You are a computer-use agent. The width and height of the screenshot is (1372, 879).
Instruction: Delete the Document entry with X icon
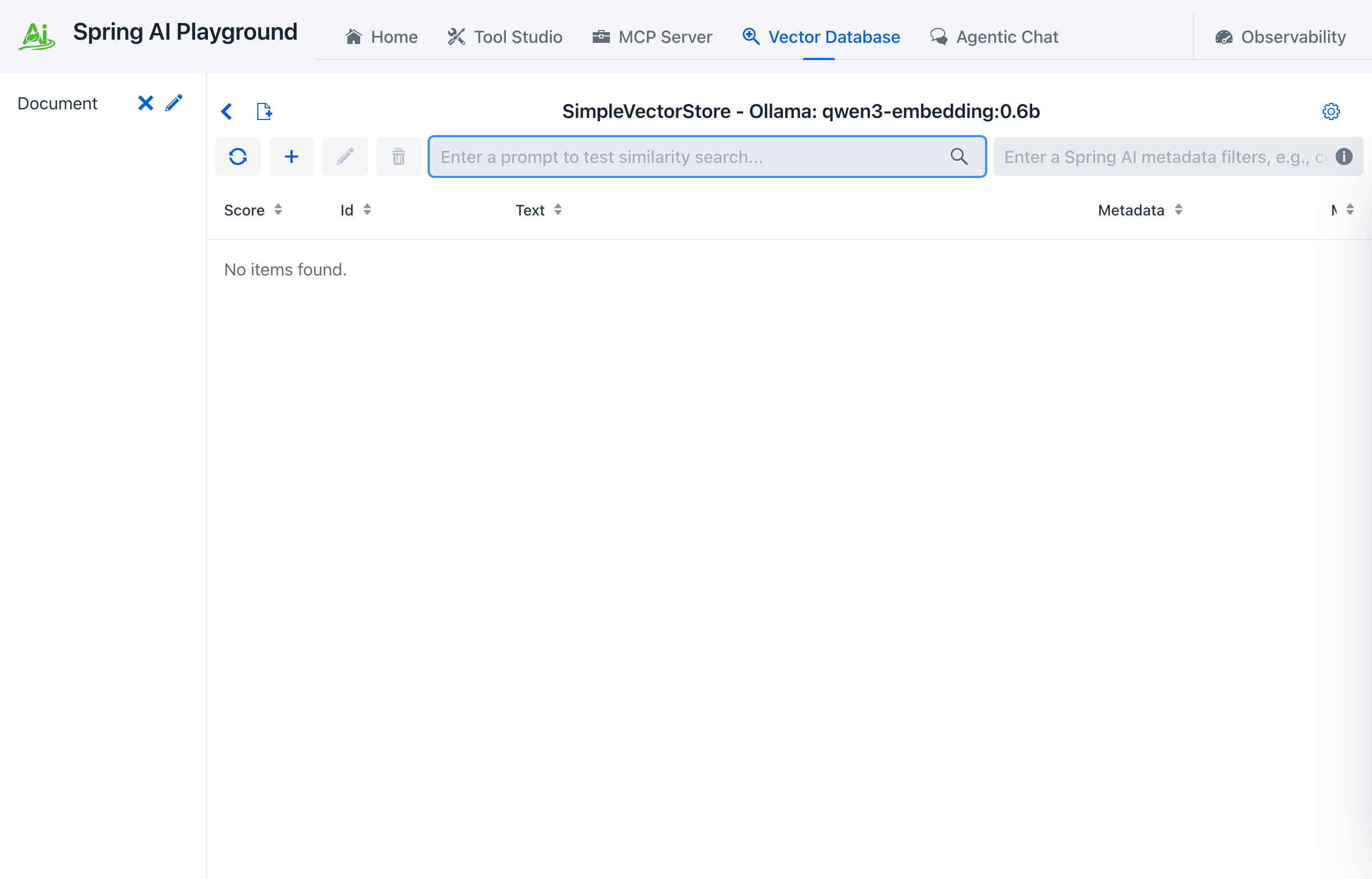(x=146, y=103)
